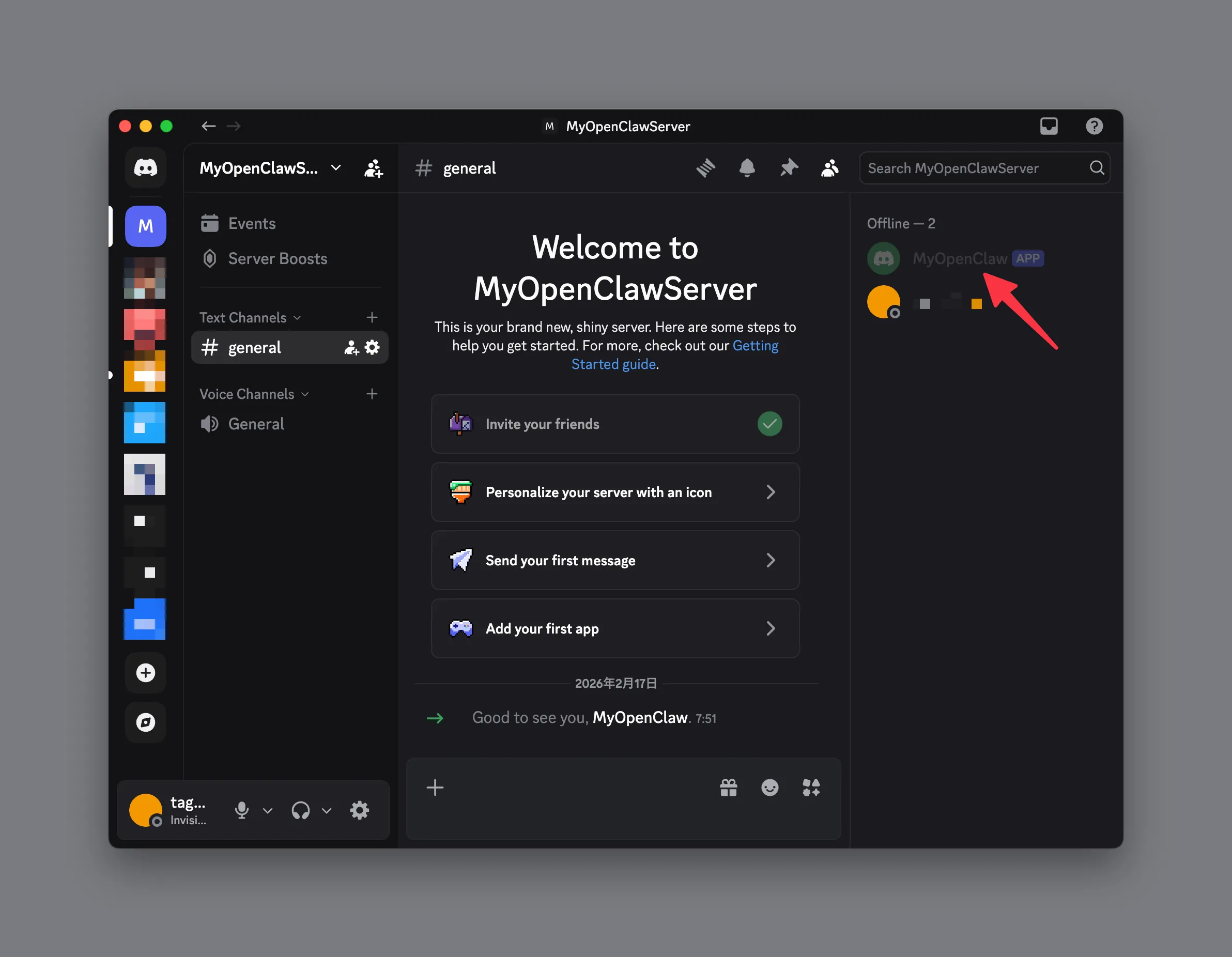The image size is (1232, 957).
Task: Open the Discord direct messages home icon
Action: tap(146, 168)
